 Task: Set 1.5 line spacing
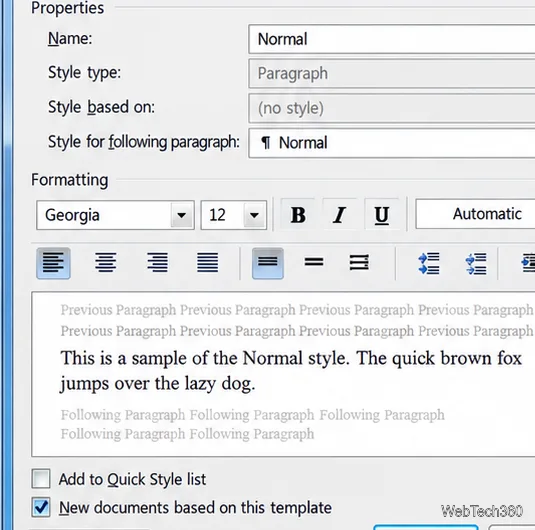(x=314, y=263)
